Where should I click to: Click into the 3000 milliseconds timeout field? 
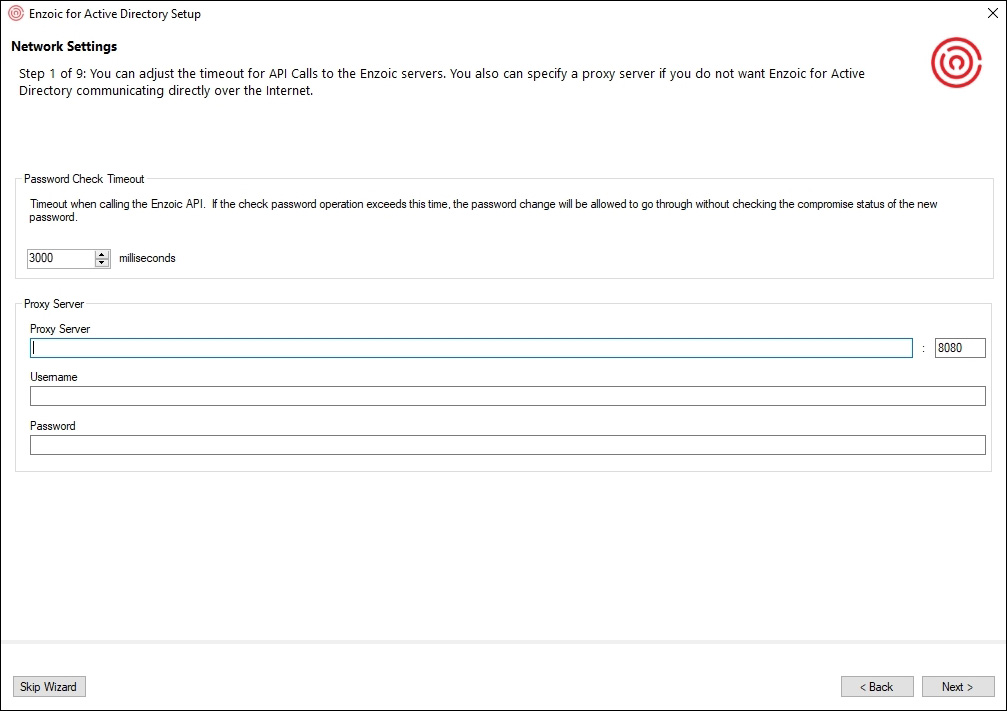pyautogui.click(x=60, y=258)
